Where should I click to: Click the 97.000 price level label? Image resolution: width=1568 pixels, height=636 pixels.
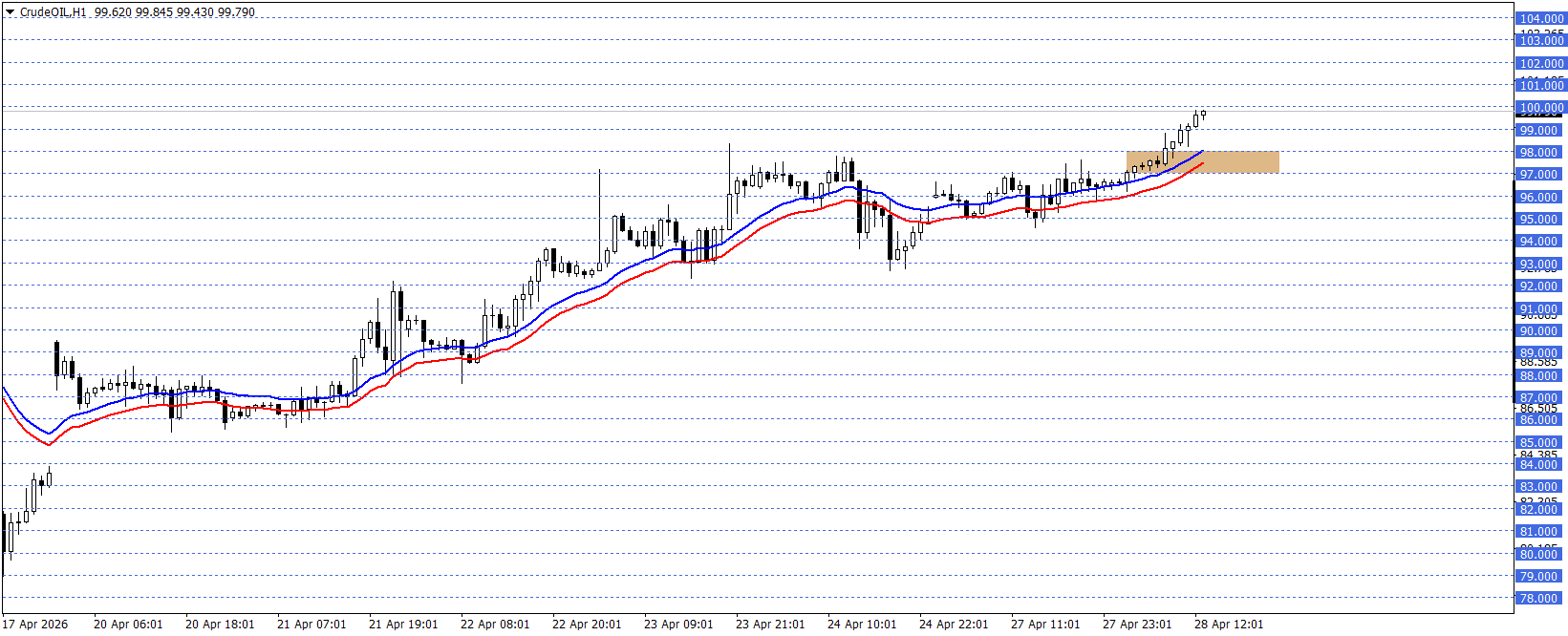click(x=1540, y=175)
